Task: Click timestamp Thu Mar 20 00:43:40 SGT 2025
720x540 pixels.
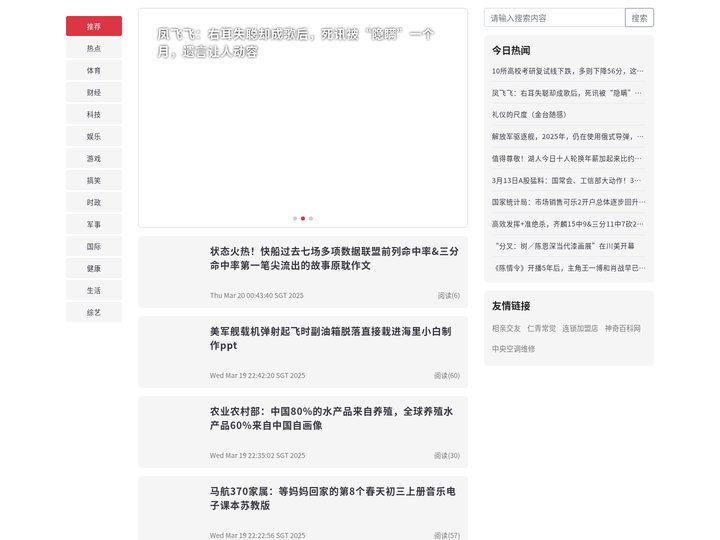Action: (x=257, y=295)
